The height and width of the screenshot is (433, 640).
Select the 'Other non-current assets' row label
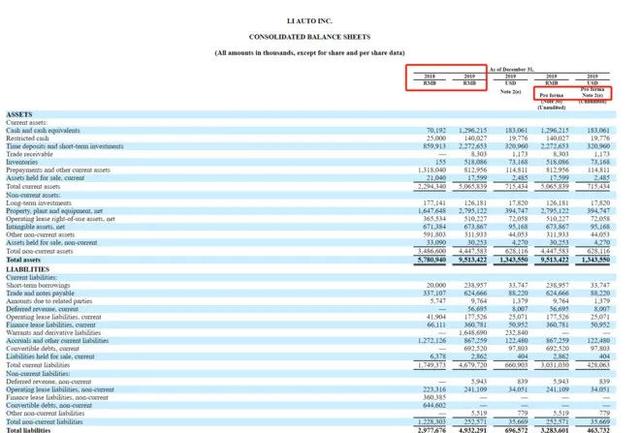tap(40, 235)
